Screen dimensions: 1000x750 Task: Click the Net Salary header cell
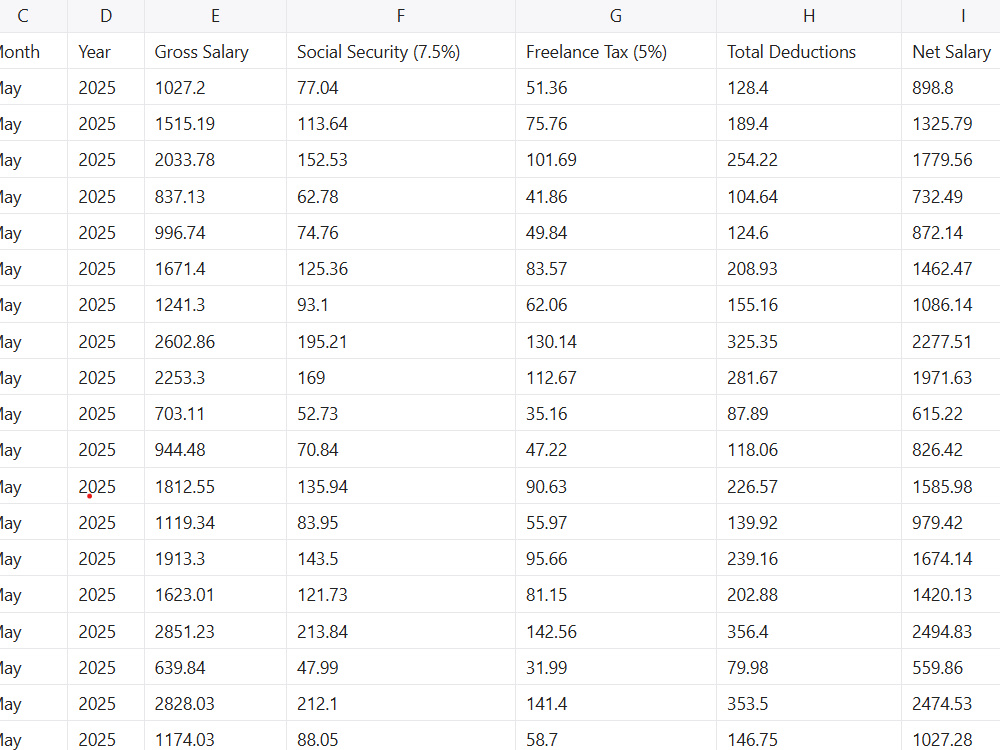951,51
